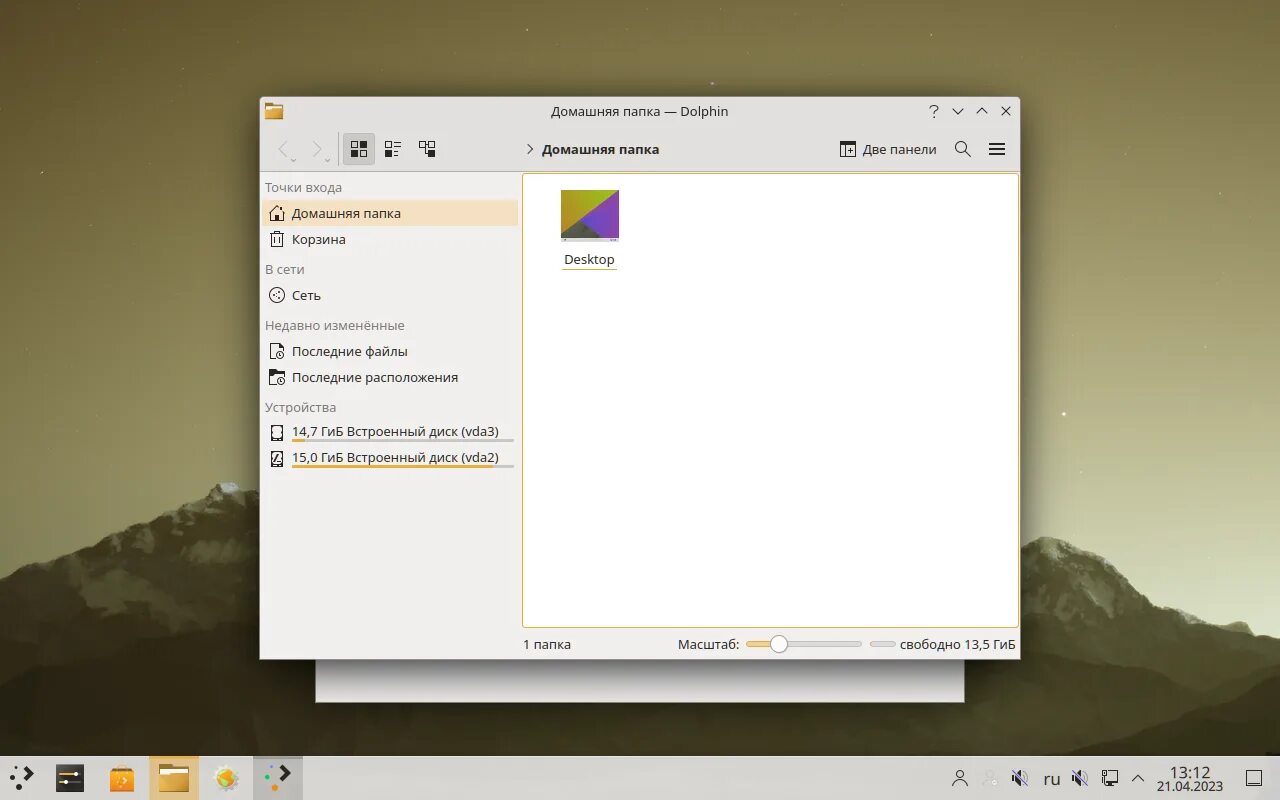Open the settings sliders app in taskbar

(x=70, y=778)
